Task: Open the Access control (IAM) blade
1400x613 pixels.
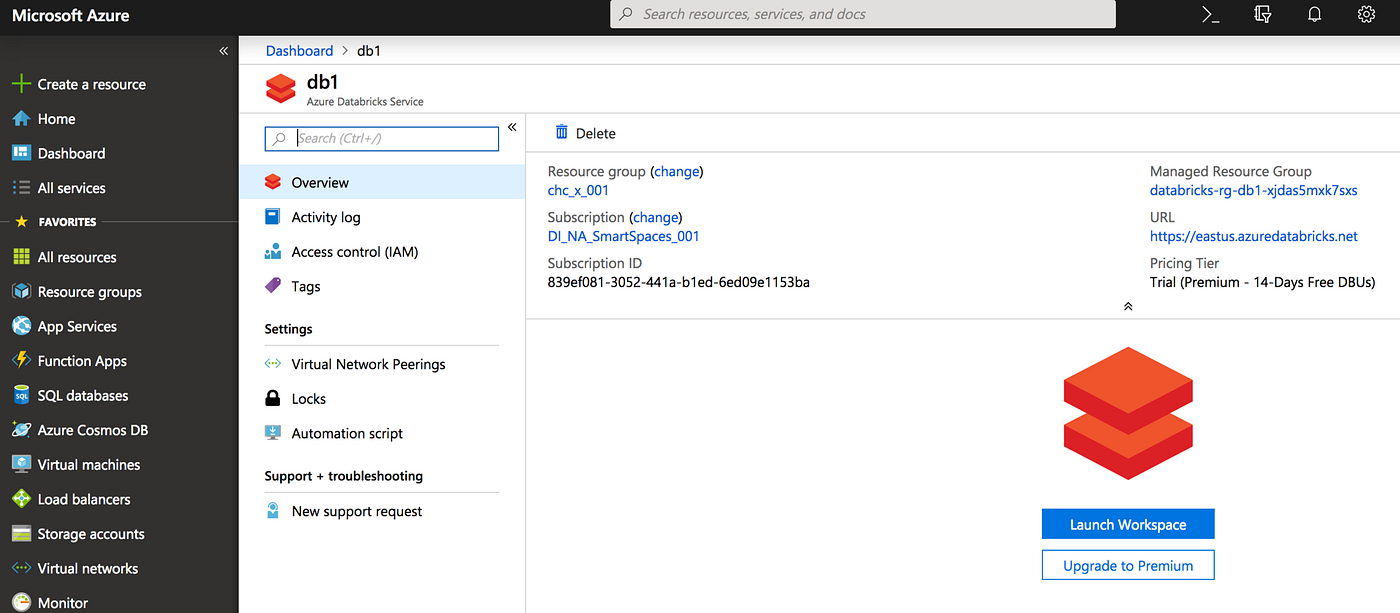Action: [x=352, y=251]
